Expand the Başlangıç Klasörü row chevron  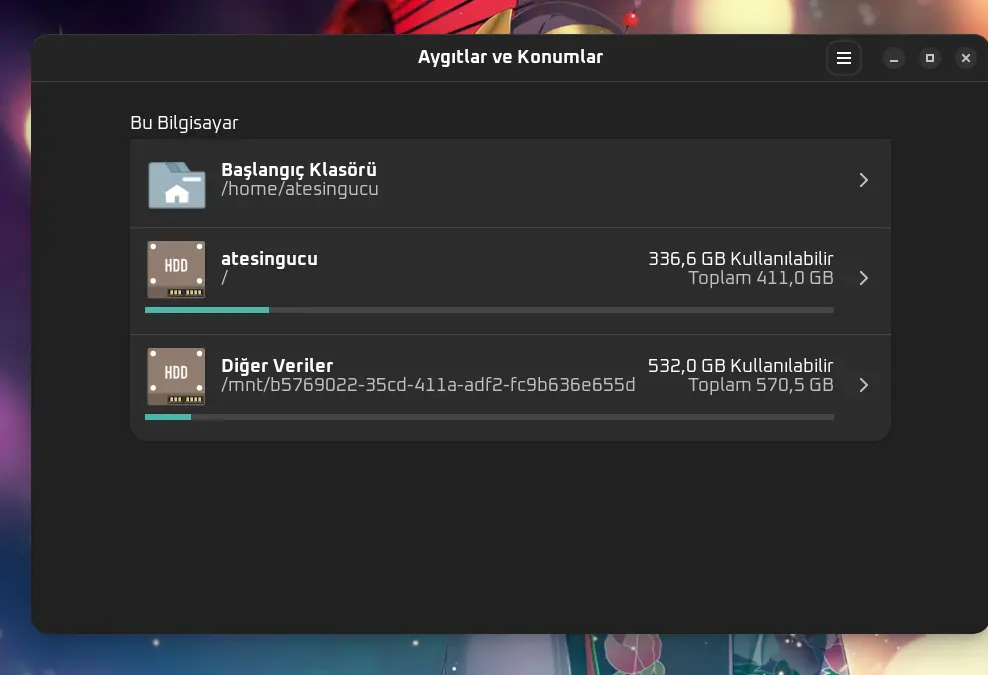tap(864, 180)
